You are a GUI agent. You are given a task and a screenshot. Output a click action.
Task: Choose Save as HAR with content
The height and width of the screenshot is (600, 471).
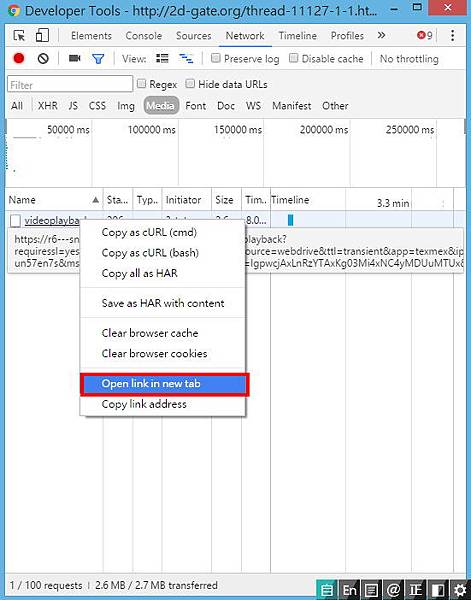(163, 303)
